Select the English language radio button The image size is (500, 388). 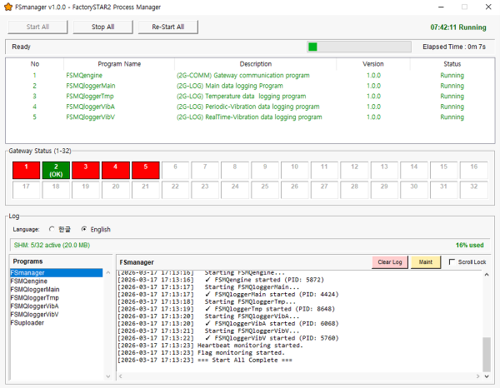84,229
